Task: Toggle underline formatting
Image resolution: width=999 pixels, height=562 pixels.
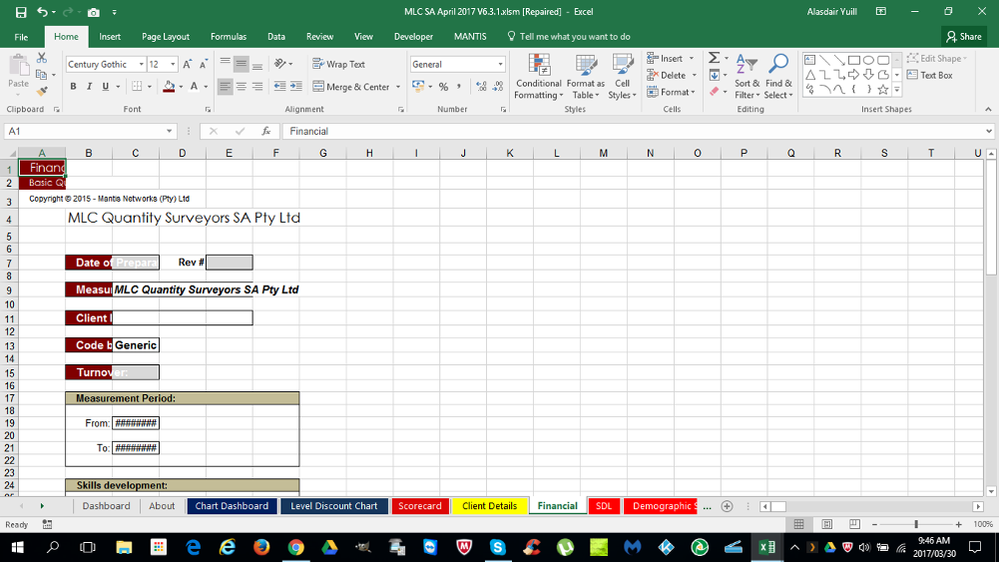Action: tap(105, 87)
